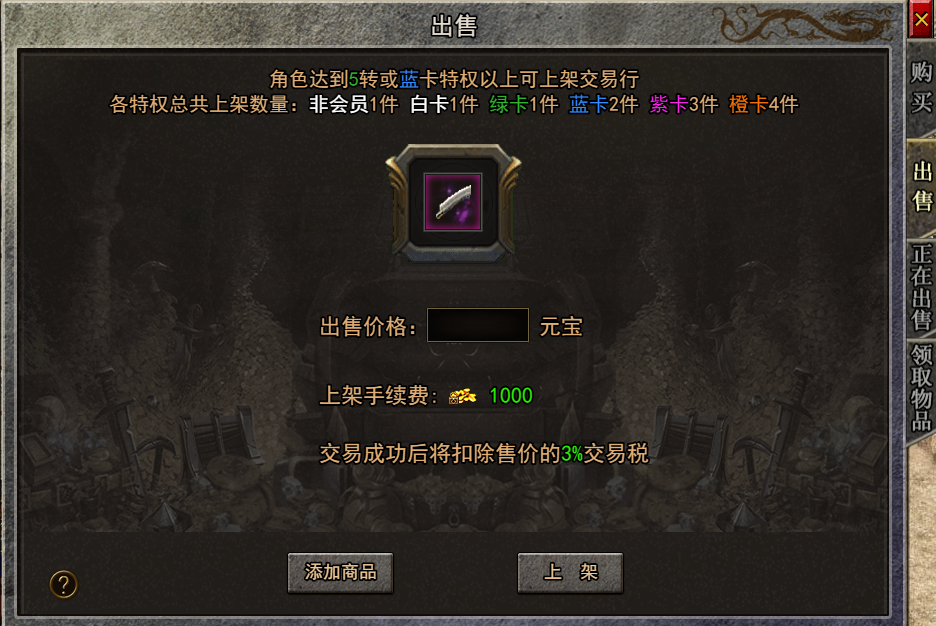
Task: Close the 出售 window with red X
Action: [922, 20]
